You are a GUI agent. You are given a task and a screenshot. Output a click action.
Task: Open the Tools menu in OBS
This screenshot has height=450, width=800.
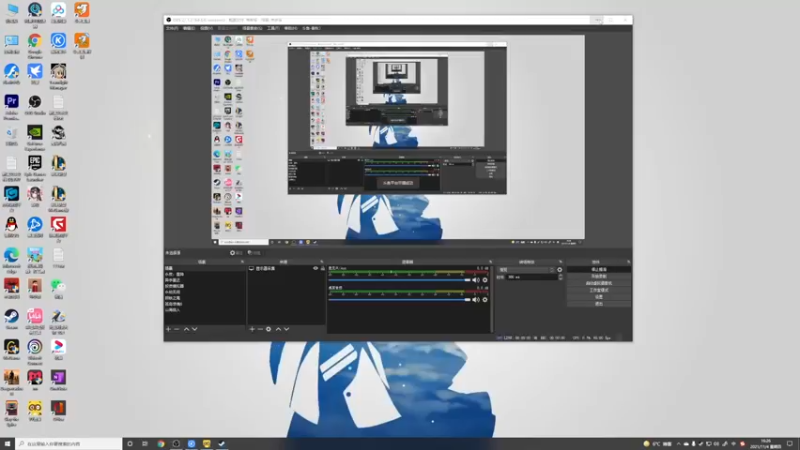(273, 29)
